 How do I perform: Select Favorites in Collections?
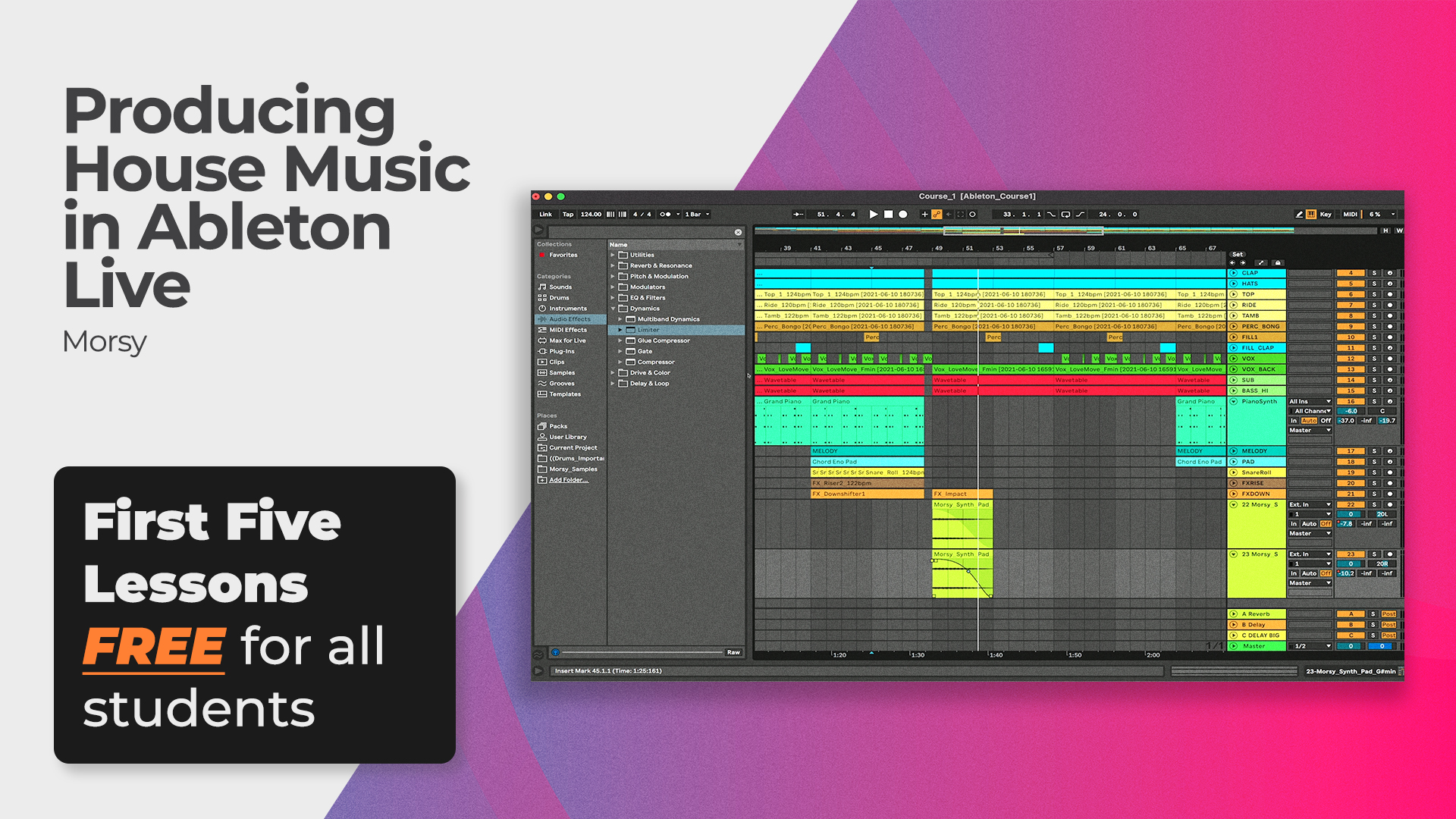(563, 255)
